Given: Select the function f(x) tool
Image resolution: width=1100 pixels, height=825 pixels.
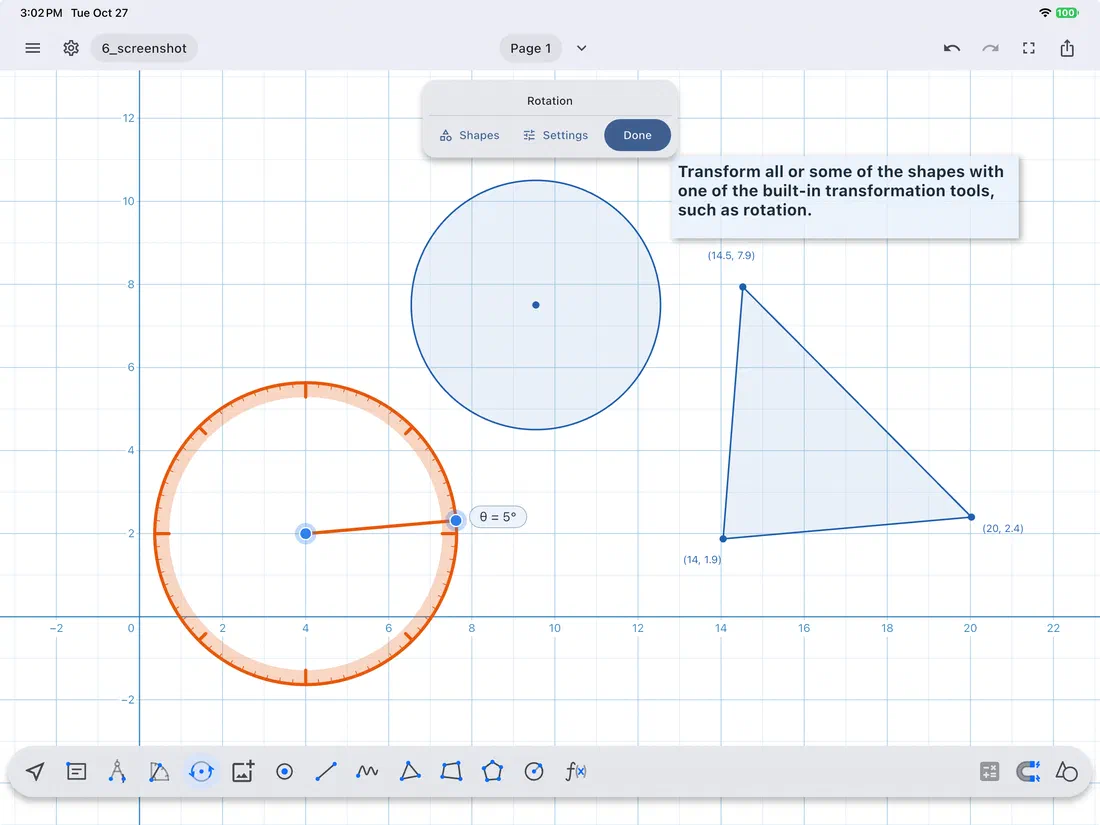Looking at the screenshot, I should [576, 772].
